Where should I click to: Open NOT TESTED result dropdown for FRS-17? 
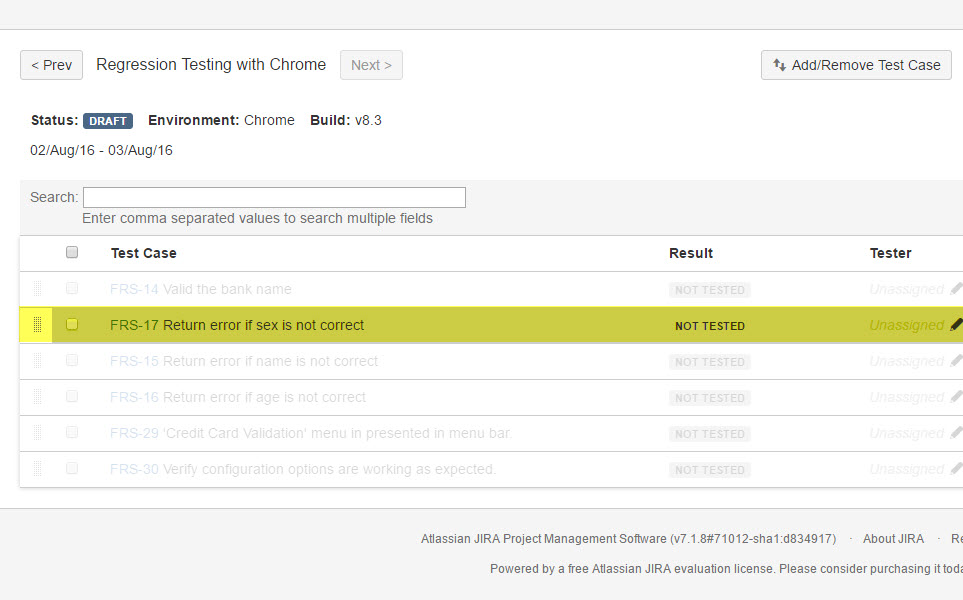tap(709, 326)
